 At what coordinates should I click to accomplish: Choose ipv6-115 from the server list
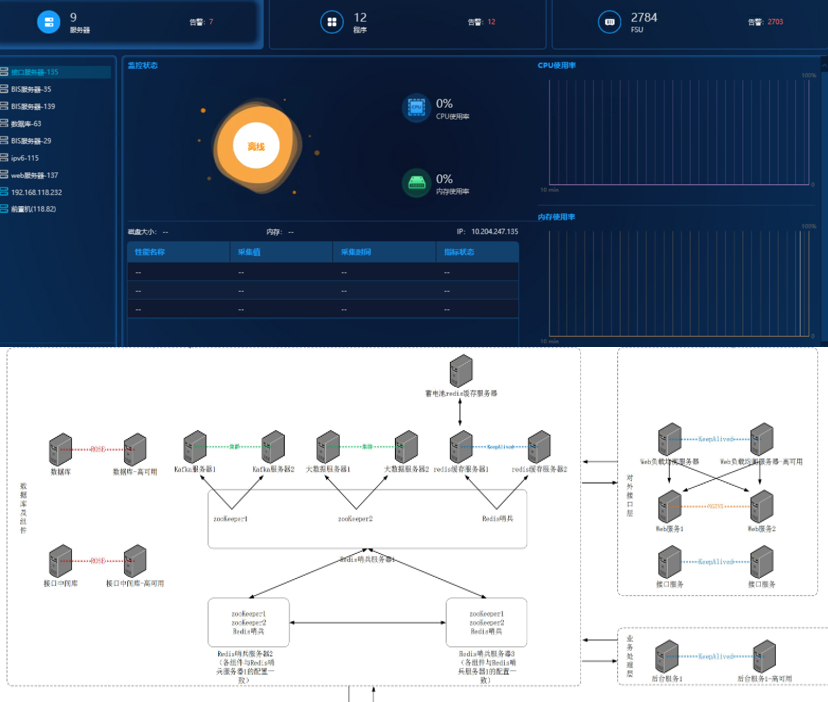[25, 158]
